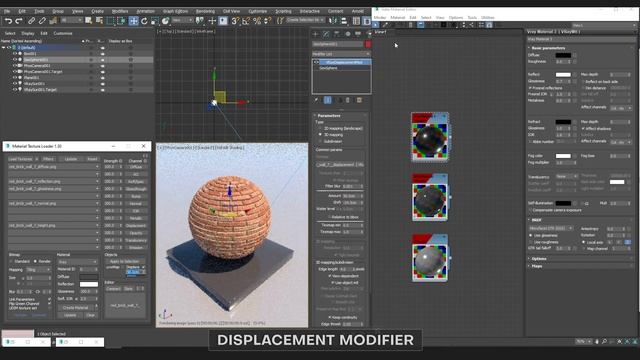Toggle visibility eye of Plane001 in scene explorer
The height and width of the screenshot is (360, 640).
click(x=15, y=78)
